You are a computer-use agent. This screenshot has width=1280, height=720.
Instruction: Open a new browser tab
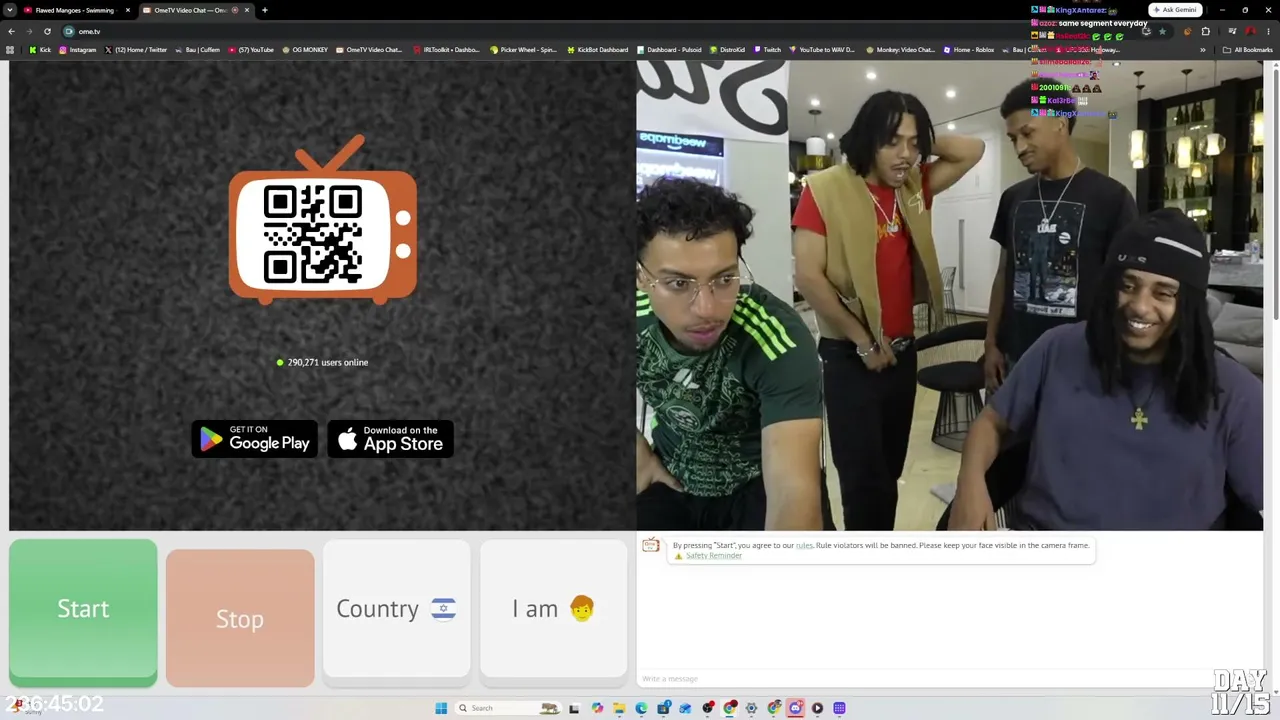(265, 10)
